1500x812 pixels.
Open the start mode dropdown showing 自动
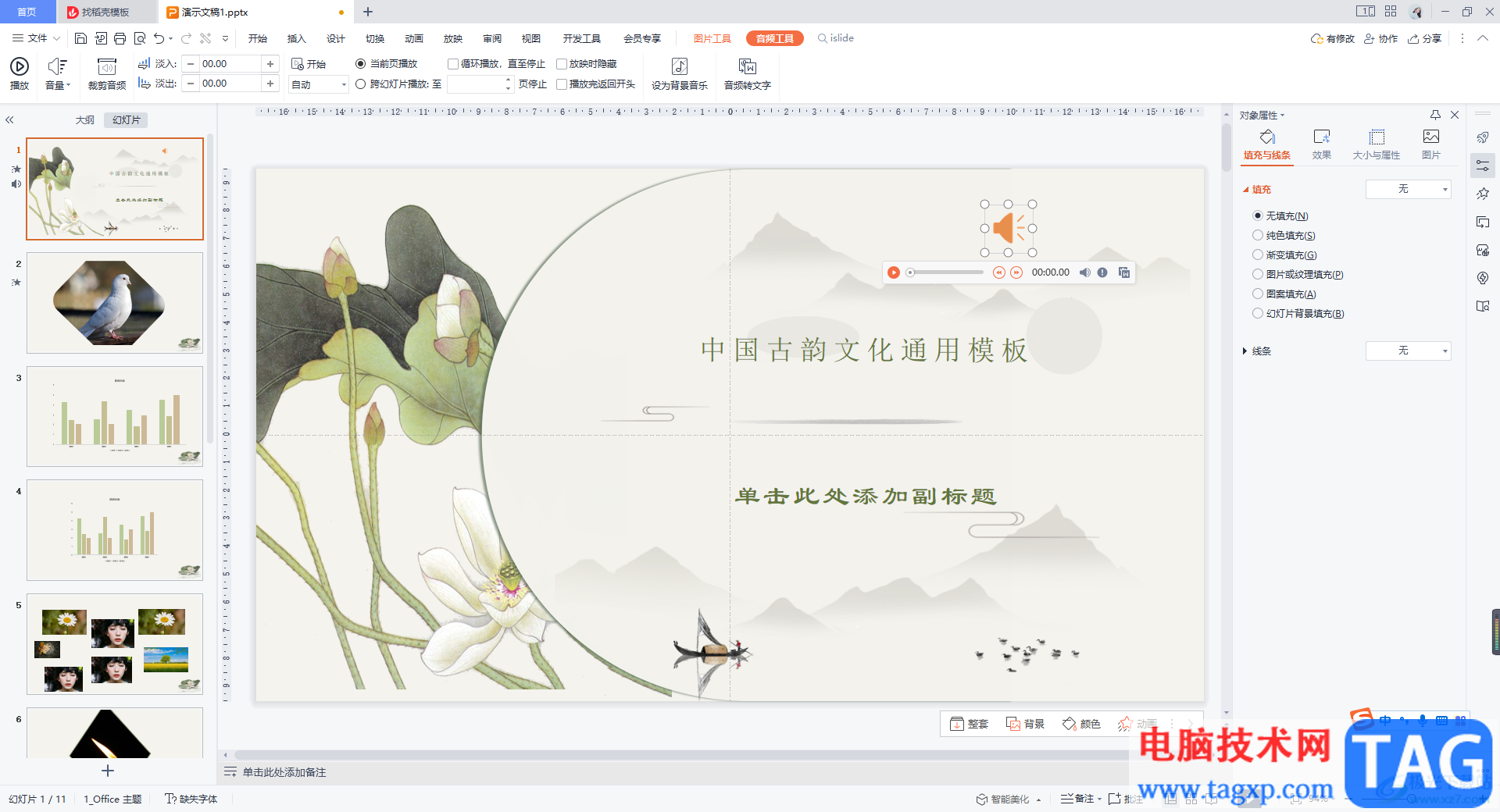point(319,84)
